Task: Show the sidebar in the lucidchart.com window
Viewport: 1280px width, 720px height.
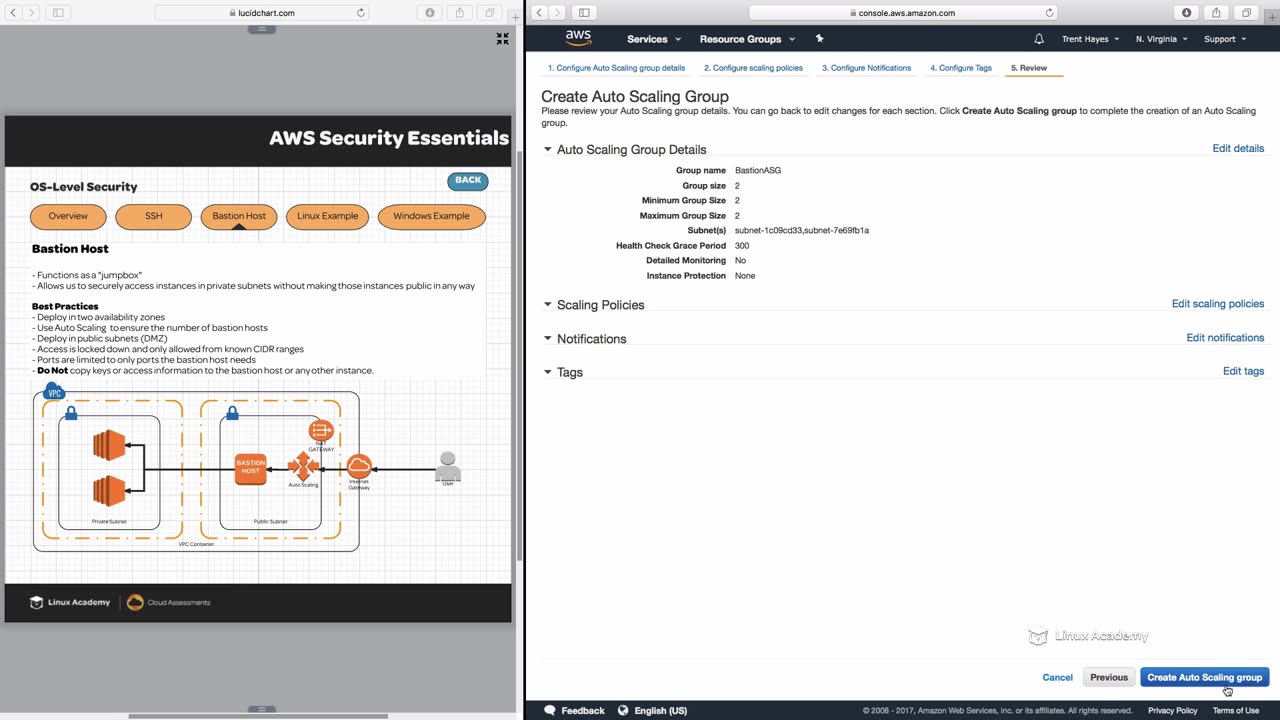Action: point(58,13)
